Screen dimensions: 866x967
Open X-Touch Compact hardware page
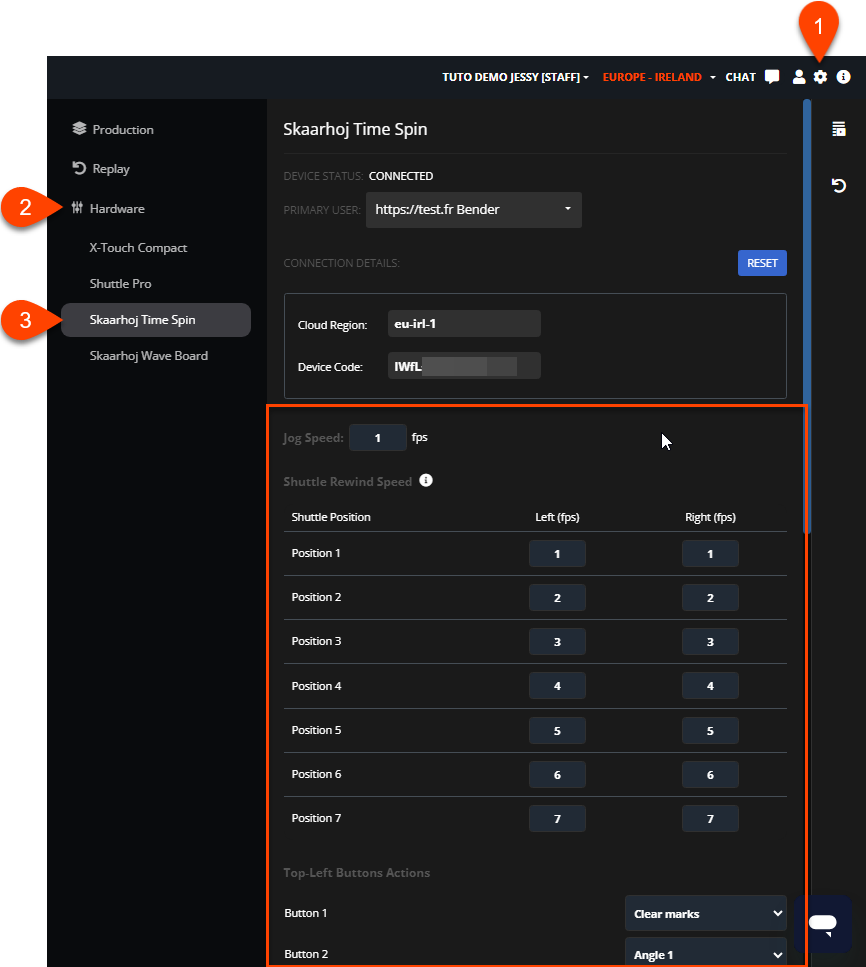click(138, 248)
